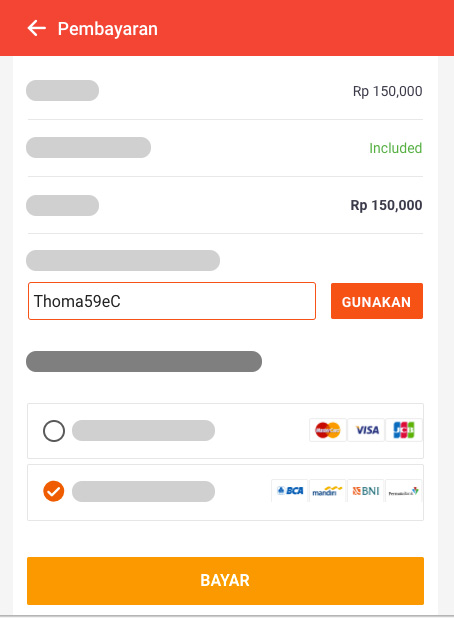Go back using the arrow beside Pembayaran
This screenshot has height=618, width=454.
click(x=37, y=28)
